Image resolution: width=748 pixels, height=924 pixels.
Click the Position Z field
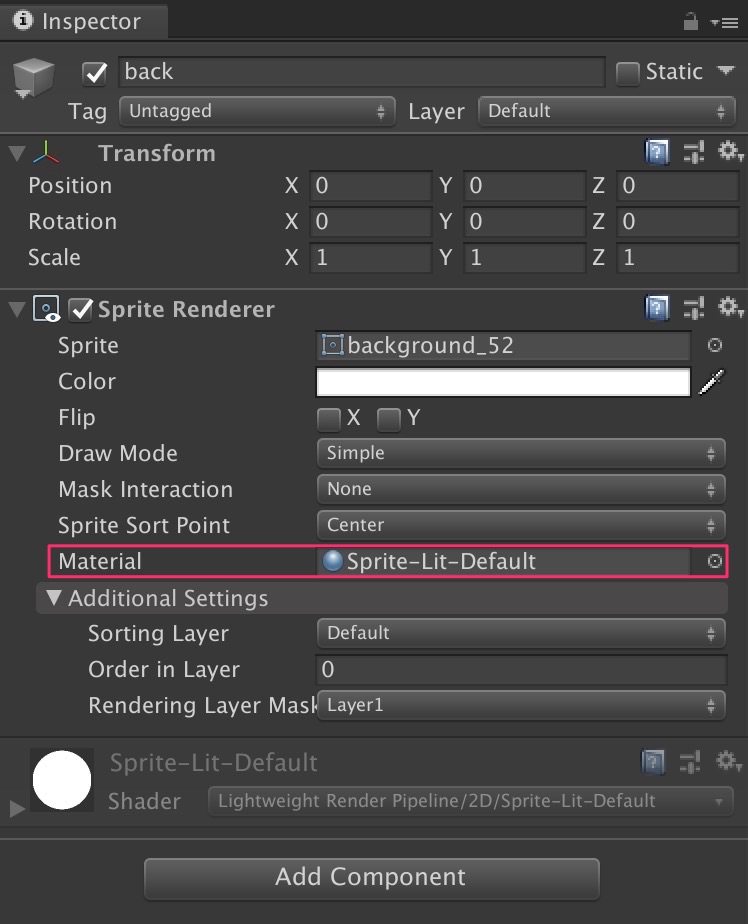[678, 186]
